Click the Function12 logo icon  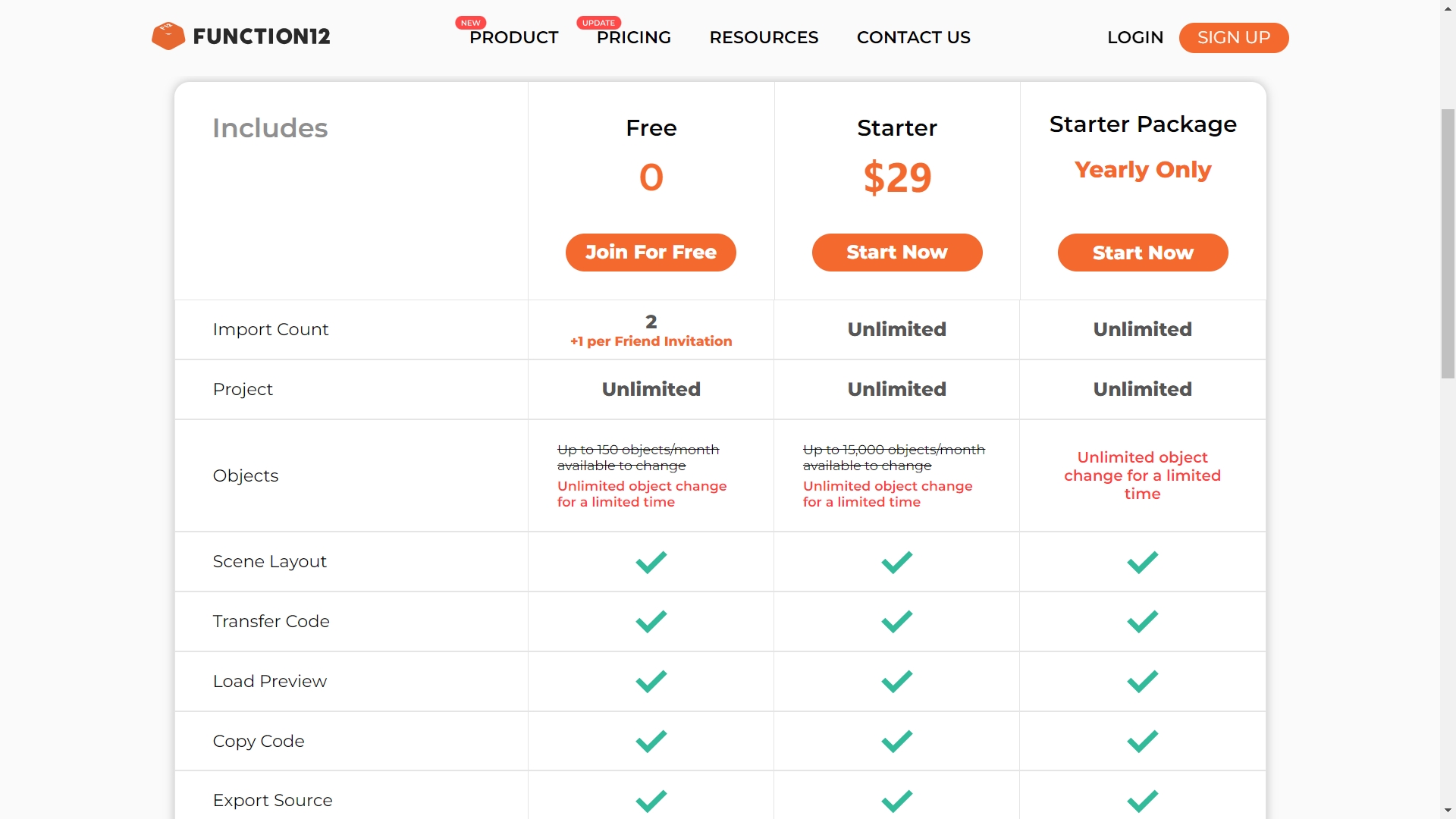168,36
